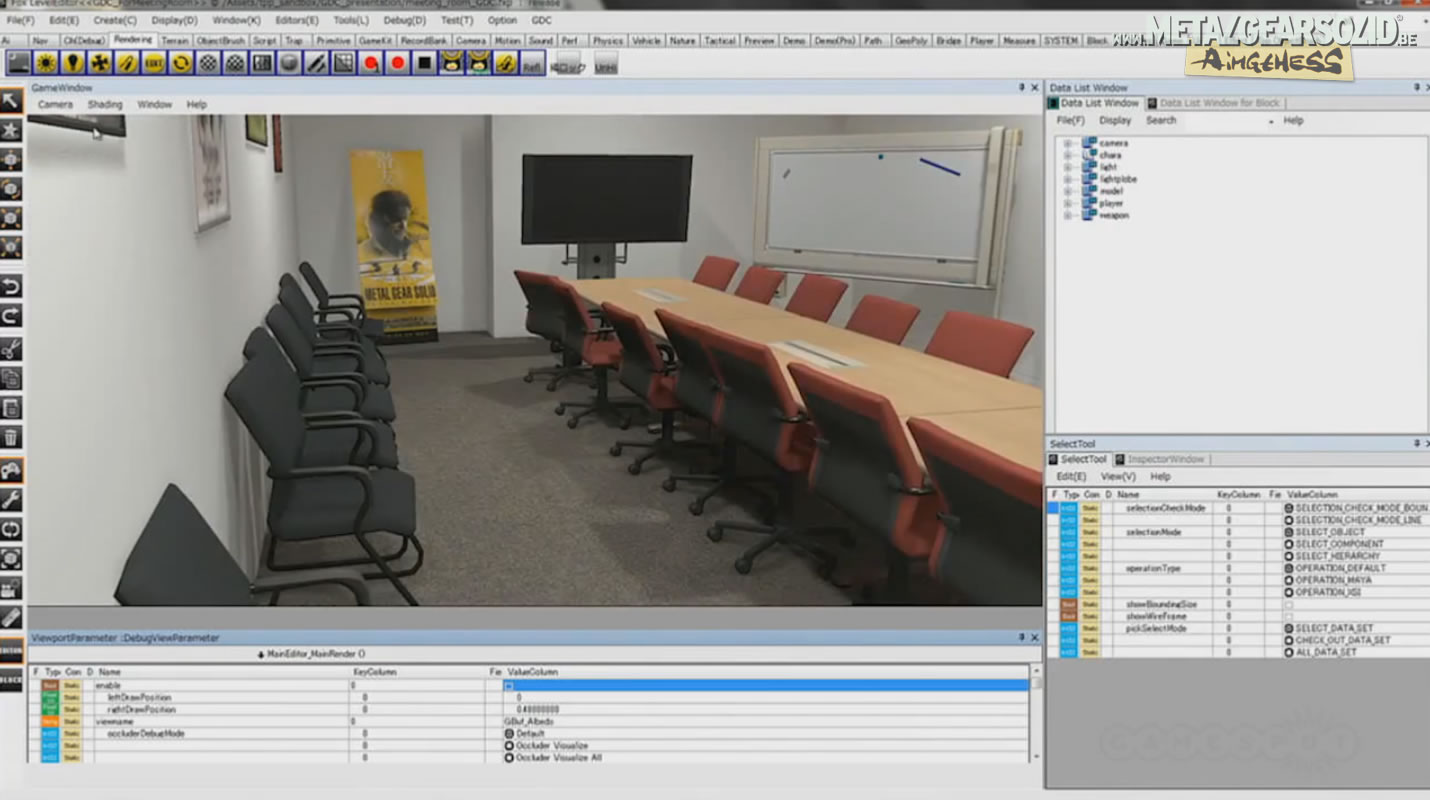This screenshot has height=800, width=1430.
Task: Open Shading menu in GameWindow
Action: [104, 104]
